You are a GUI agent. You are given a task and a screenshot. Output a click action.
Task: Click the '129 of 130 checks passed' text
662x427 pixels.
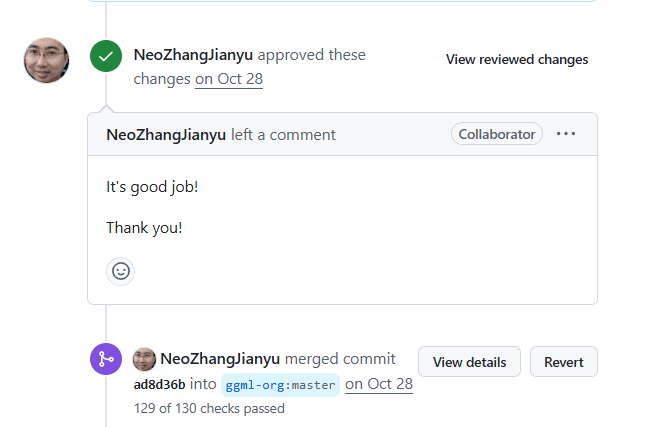209,408
